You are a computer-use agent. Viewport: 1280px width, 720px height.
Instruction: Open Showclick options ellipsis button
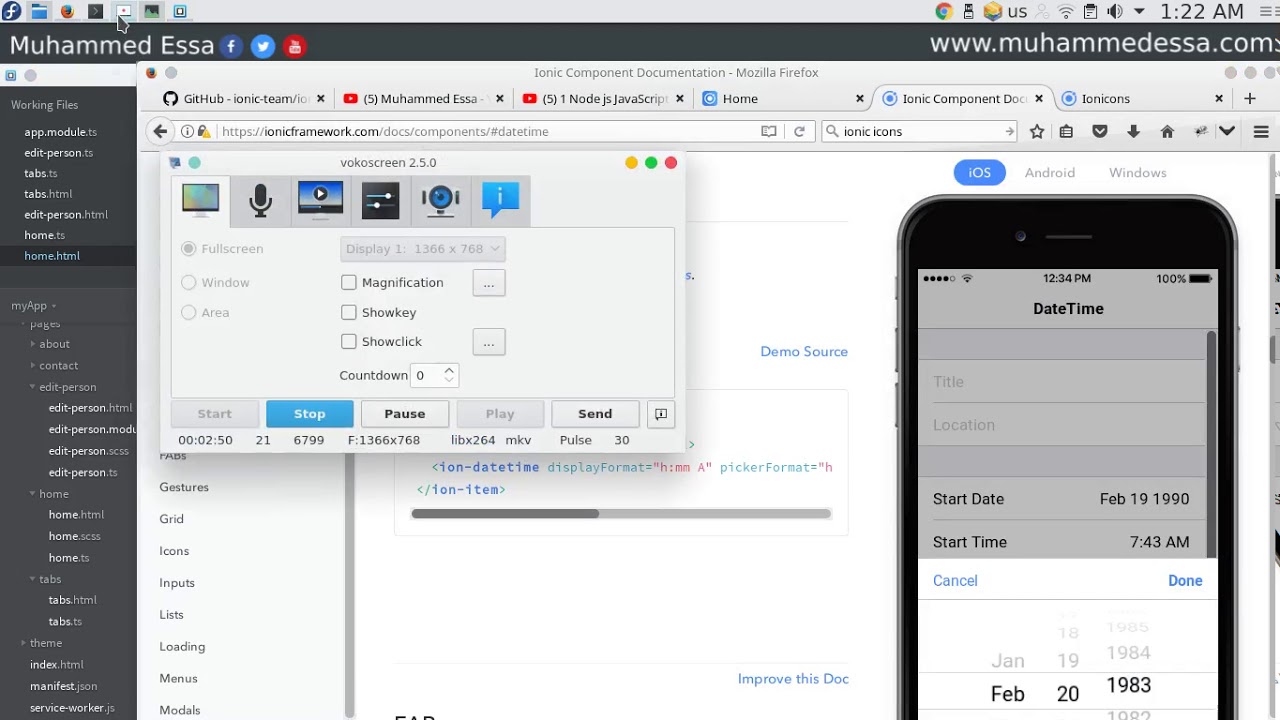tap(489, 342)
